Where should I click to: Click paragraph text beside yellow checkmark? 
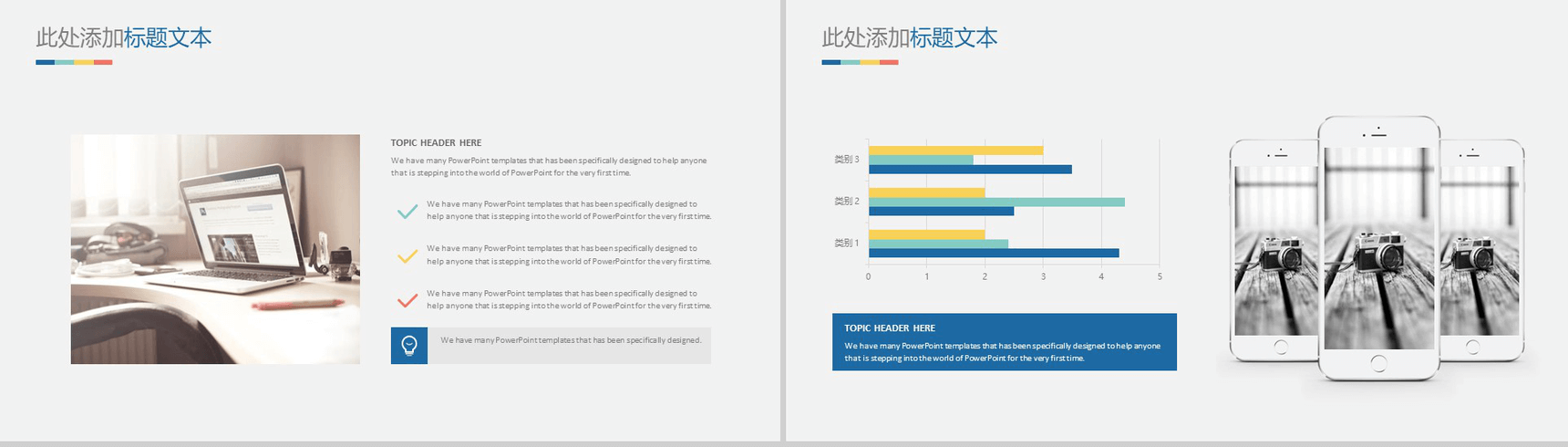[x=569, y=255]
